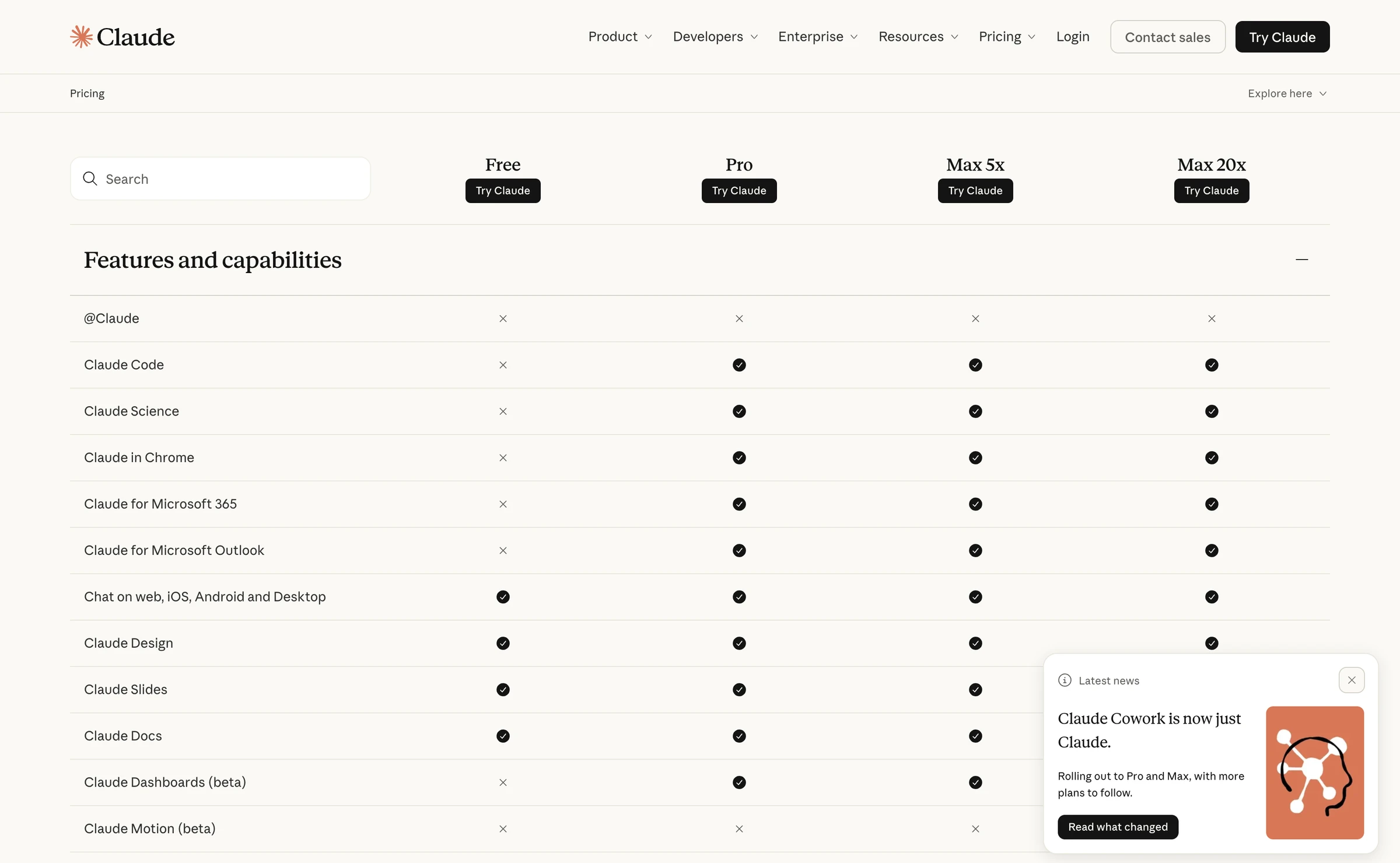
Task: Collapse the Features and capabilities section
Action: (x=1302, y=260)
